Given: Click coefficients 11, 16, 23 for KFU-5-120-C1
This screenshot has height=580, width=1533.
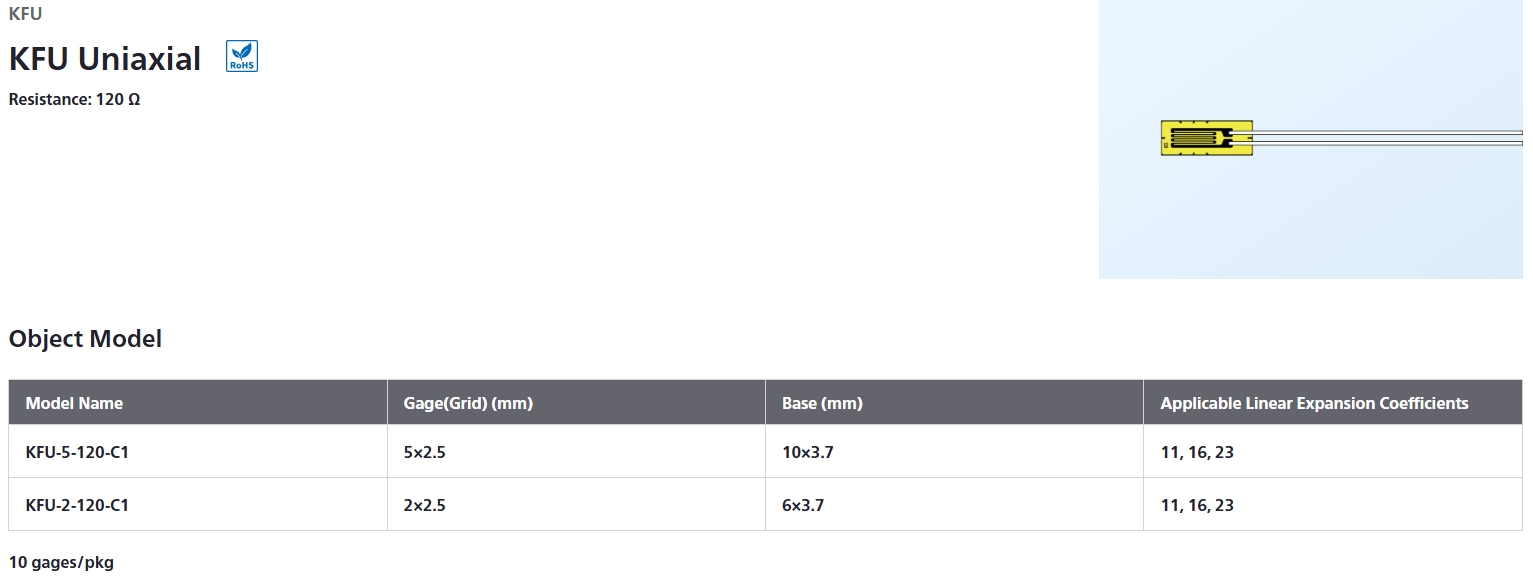Looking at the screenshot, I should pos(1197,452).
